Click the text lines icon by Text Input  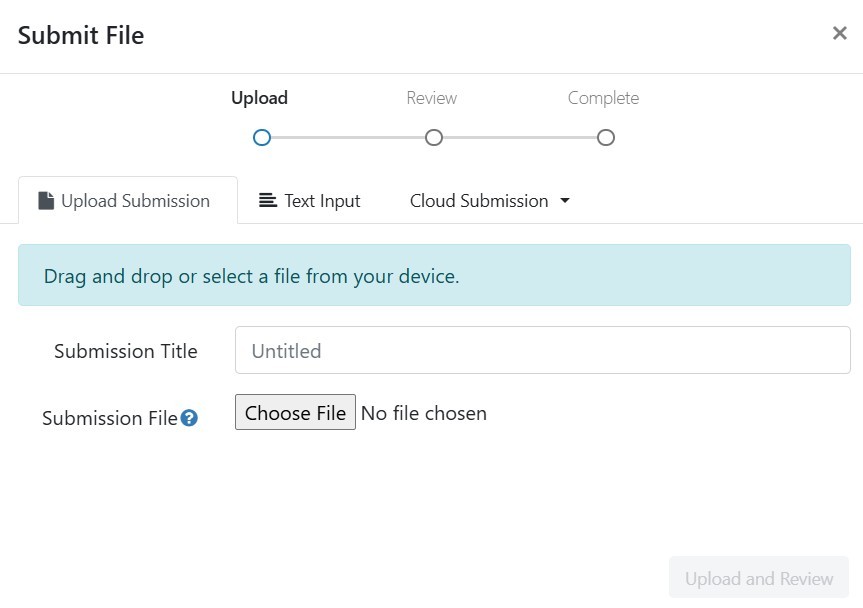pyautogui.click(x=268, y=200)
